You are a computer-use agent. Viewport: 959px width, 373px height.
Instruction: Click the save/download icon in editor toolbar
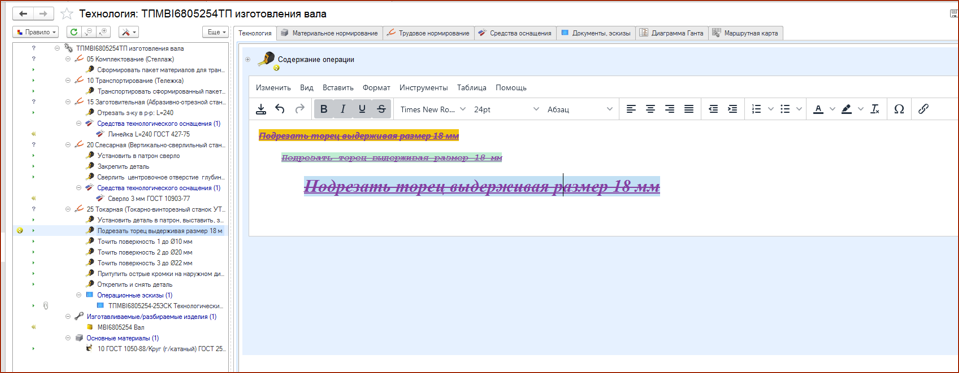tap(261, 109)
